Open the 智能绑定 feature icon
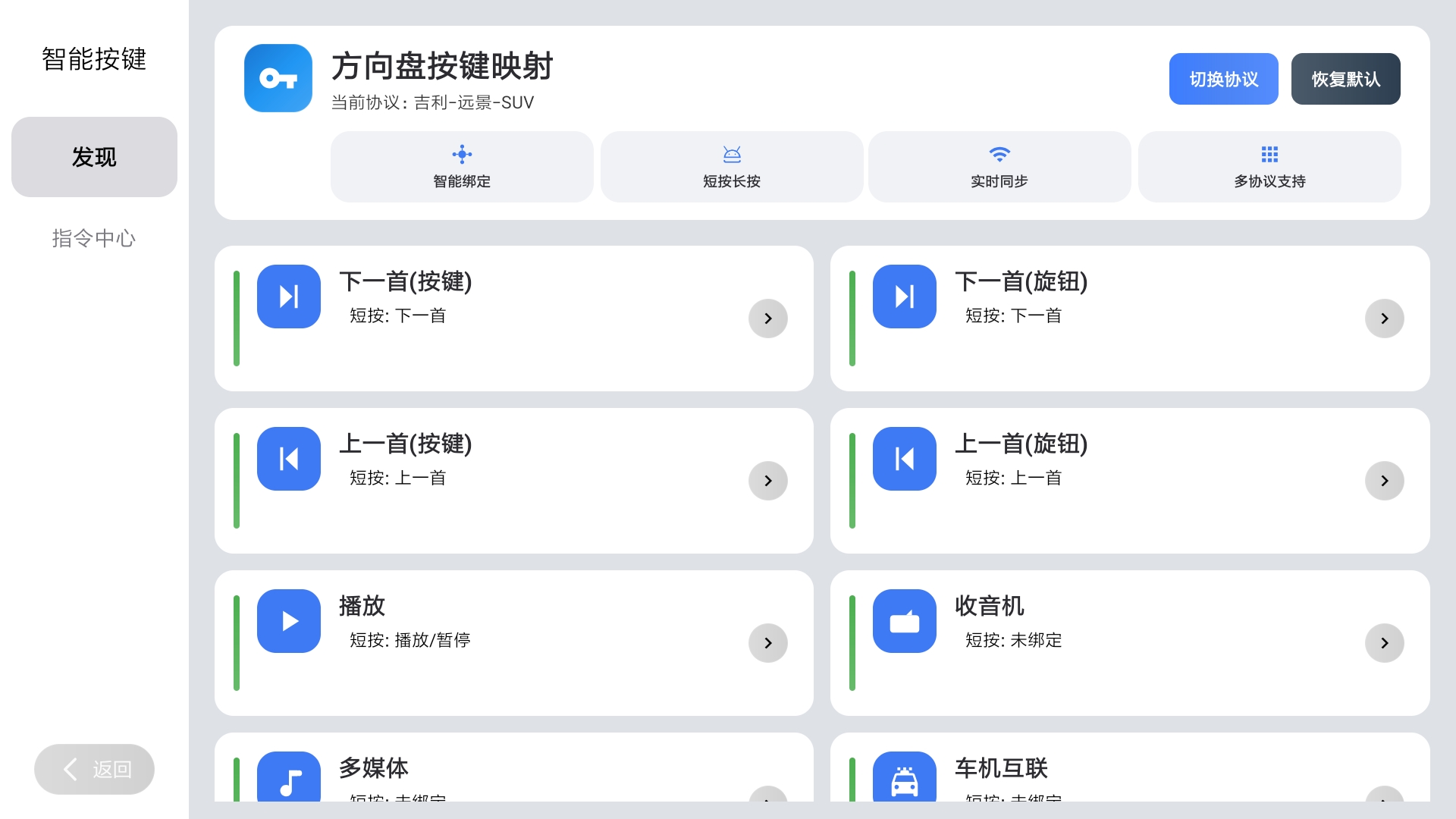The height and width of the screenshot is (819, 1456). 462,165
